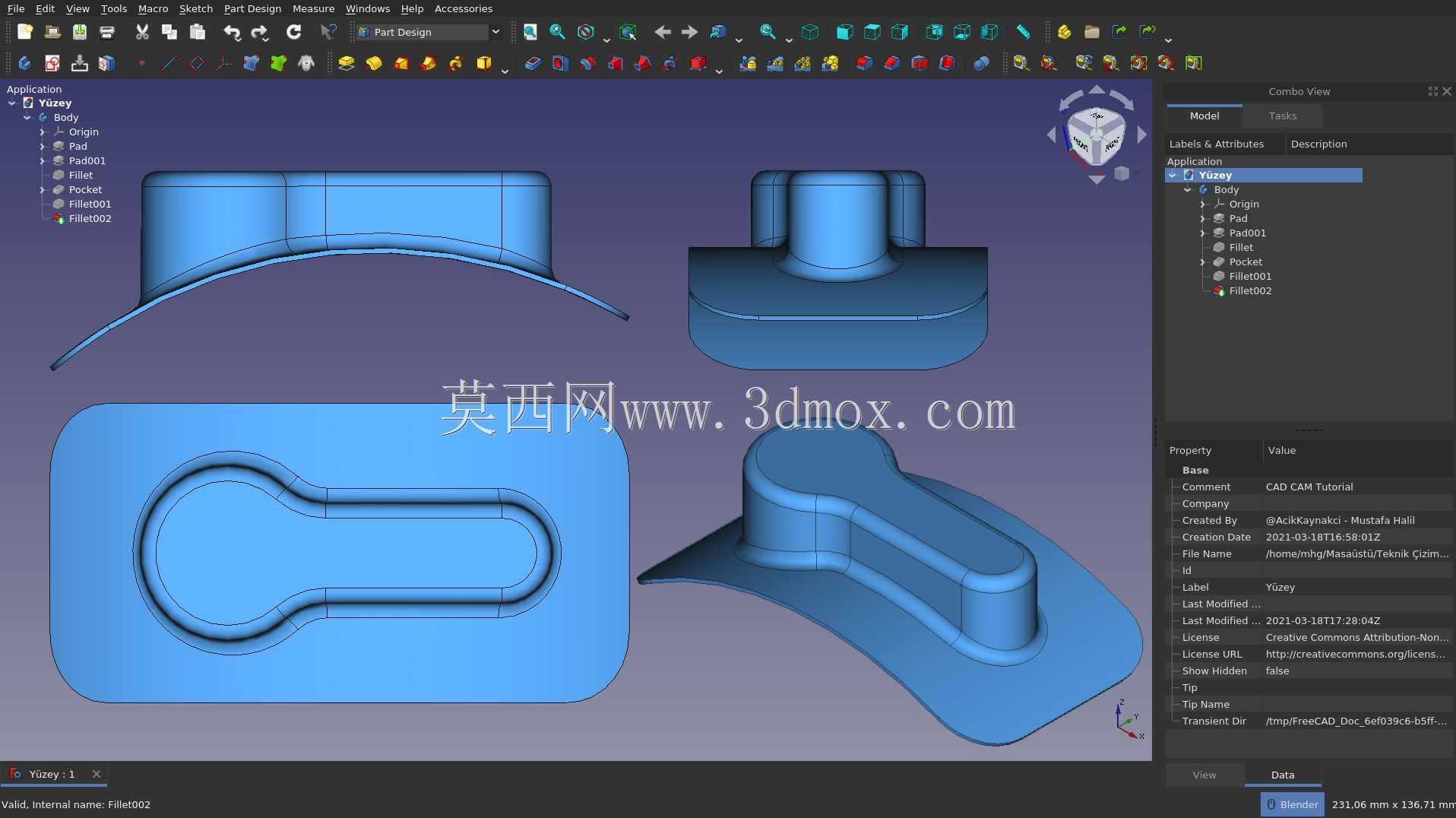
Task: Open the Part Design menu
Action: [252, 8]
